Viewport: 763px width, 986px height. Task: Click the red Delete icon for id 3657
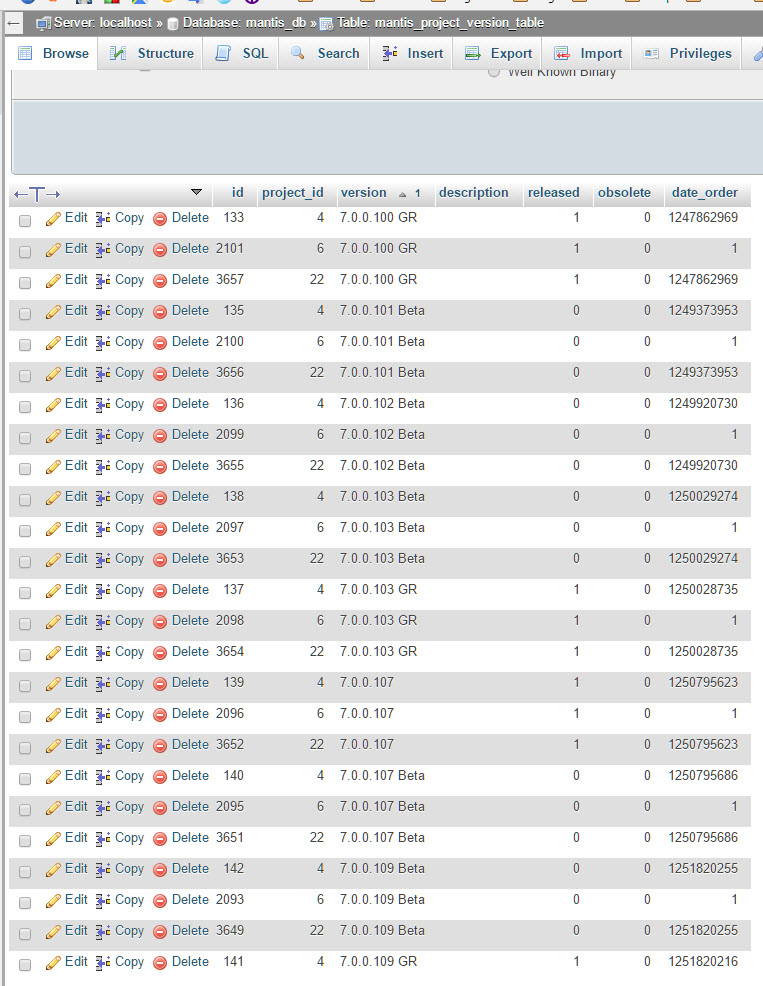click(160, 280)
